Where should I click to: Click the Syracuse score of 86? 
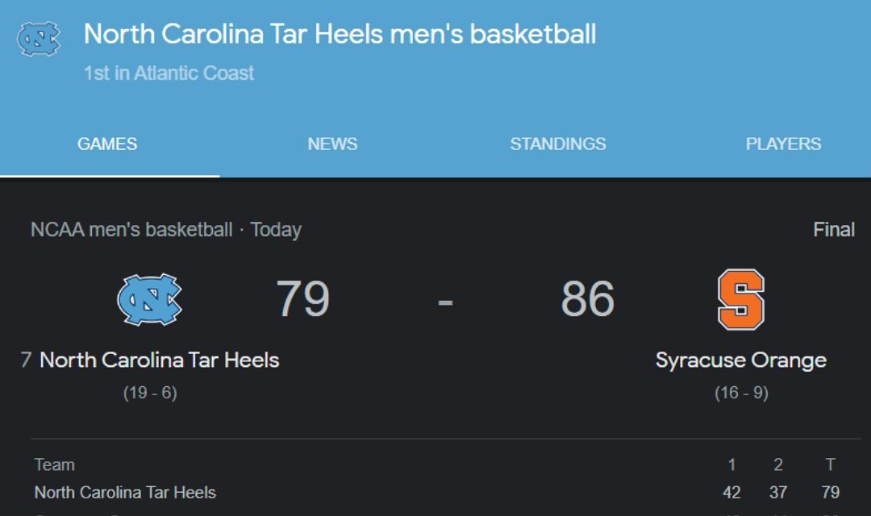[588, 299]
